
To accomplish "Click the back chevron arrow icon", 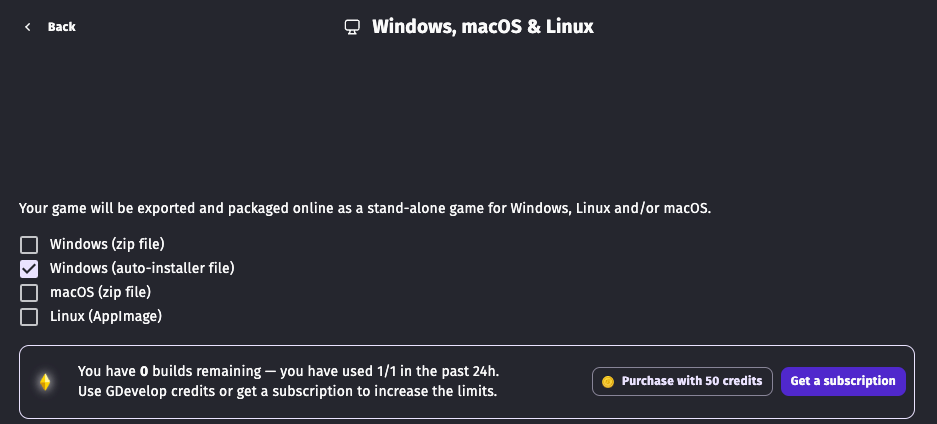I will (28, 27).
